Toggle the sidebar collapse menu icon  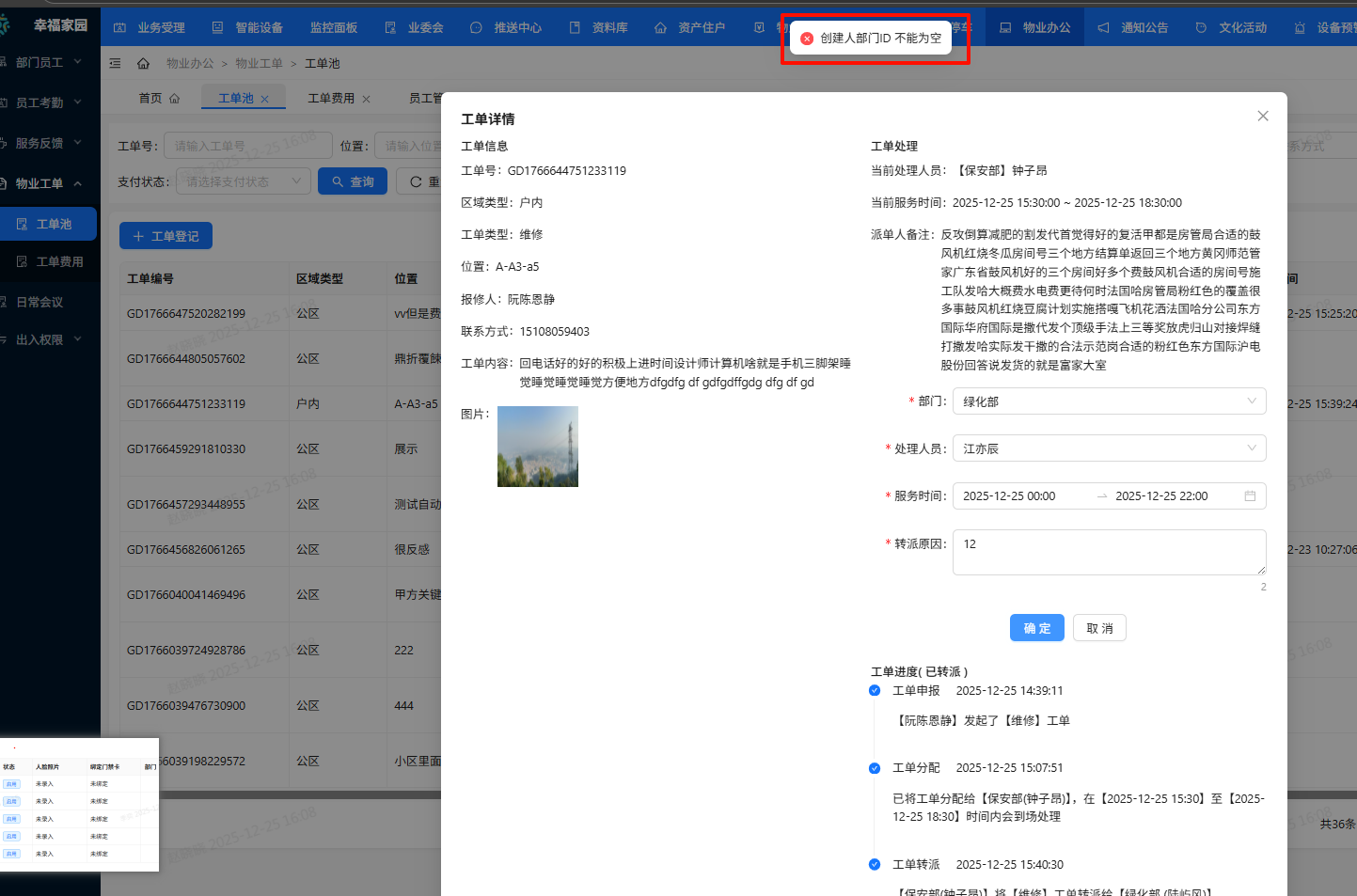115,63
